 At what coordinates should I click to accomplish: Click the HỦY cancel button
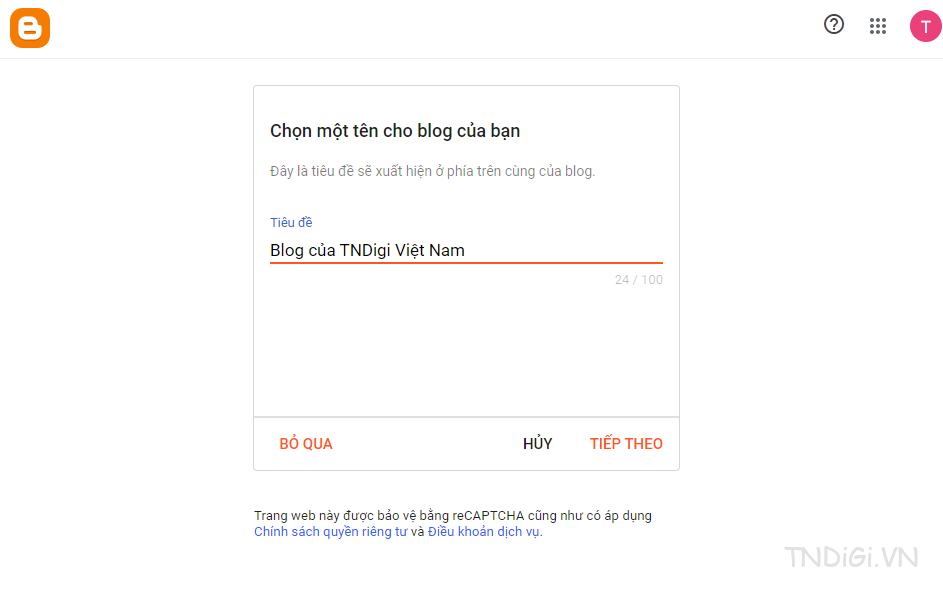(x=537, y=444)
